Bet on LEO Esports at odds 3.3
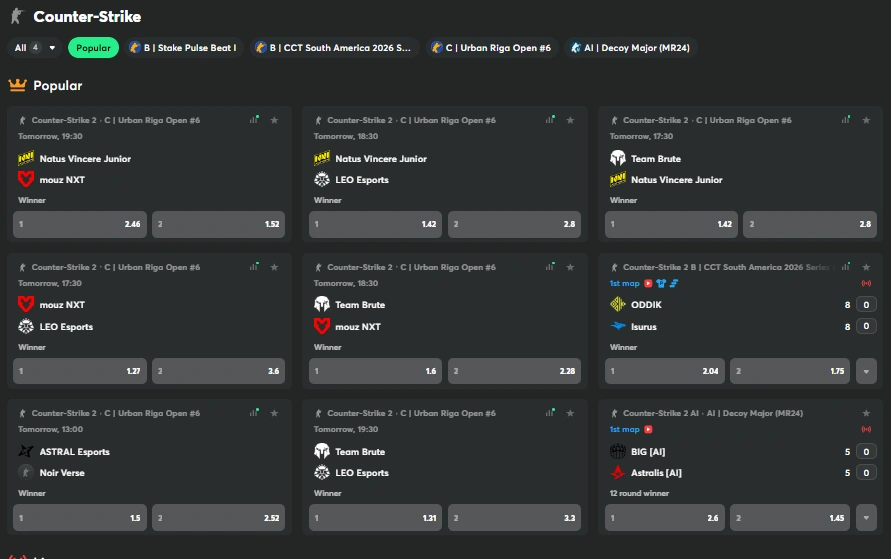Screen dimensions: 891x559 coord(515,518)
